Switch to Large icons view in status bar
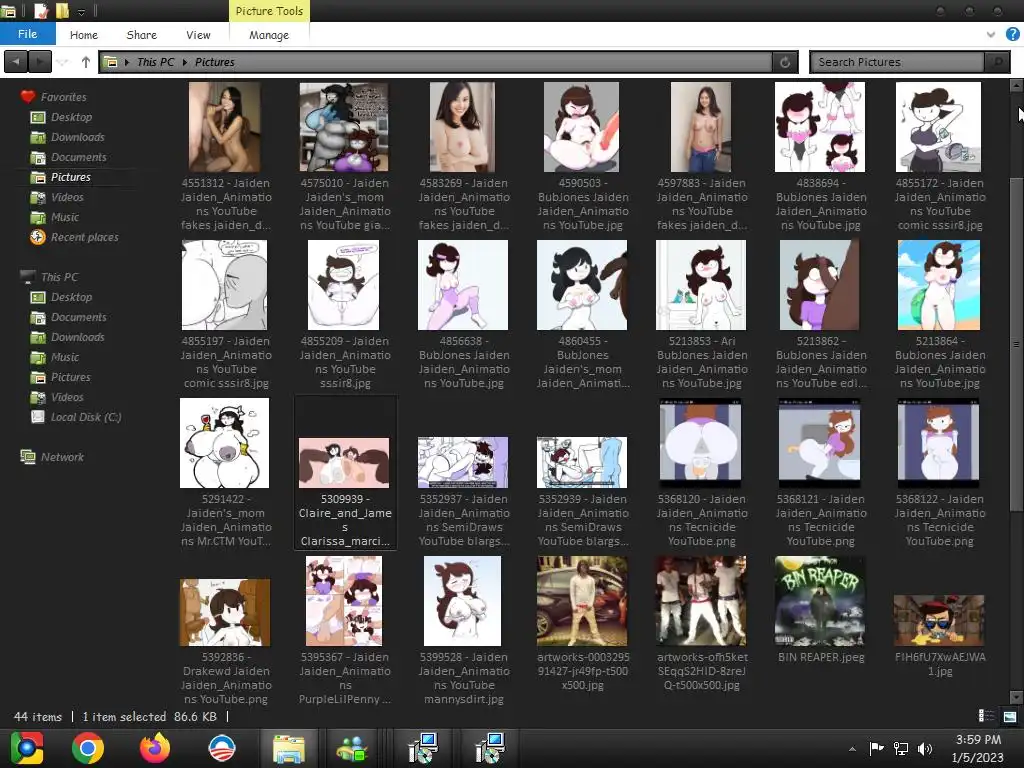The width and height of the screenshot is (1024, 768). coord(1010,716)
